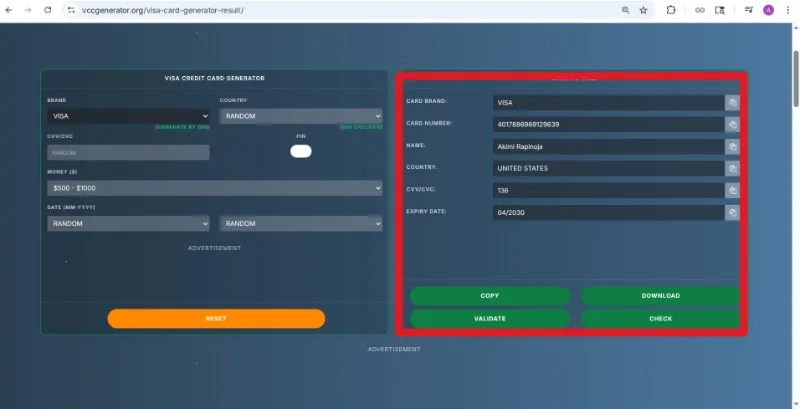Screen dimensions: 800x409
Task: Go forward in browser history
Action: tap(28, 10)
